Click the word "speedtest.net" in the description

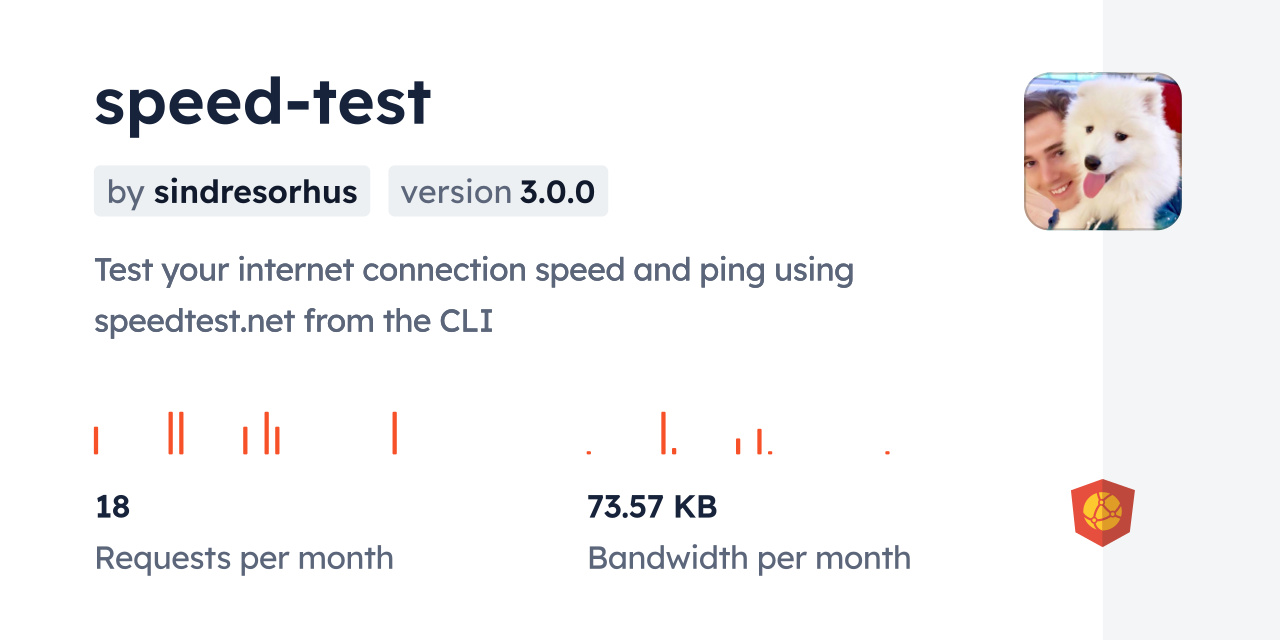(195, 321)
